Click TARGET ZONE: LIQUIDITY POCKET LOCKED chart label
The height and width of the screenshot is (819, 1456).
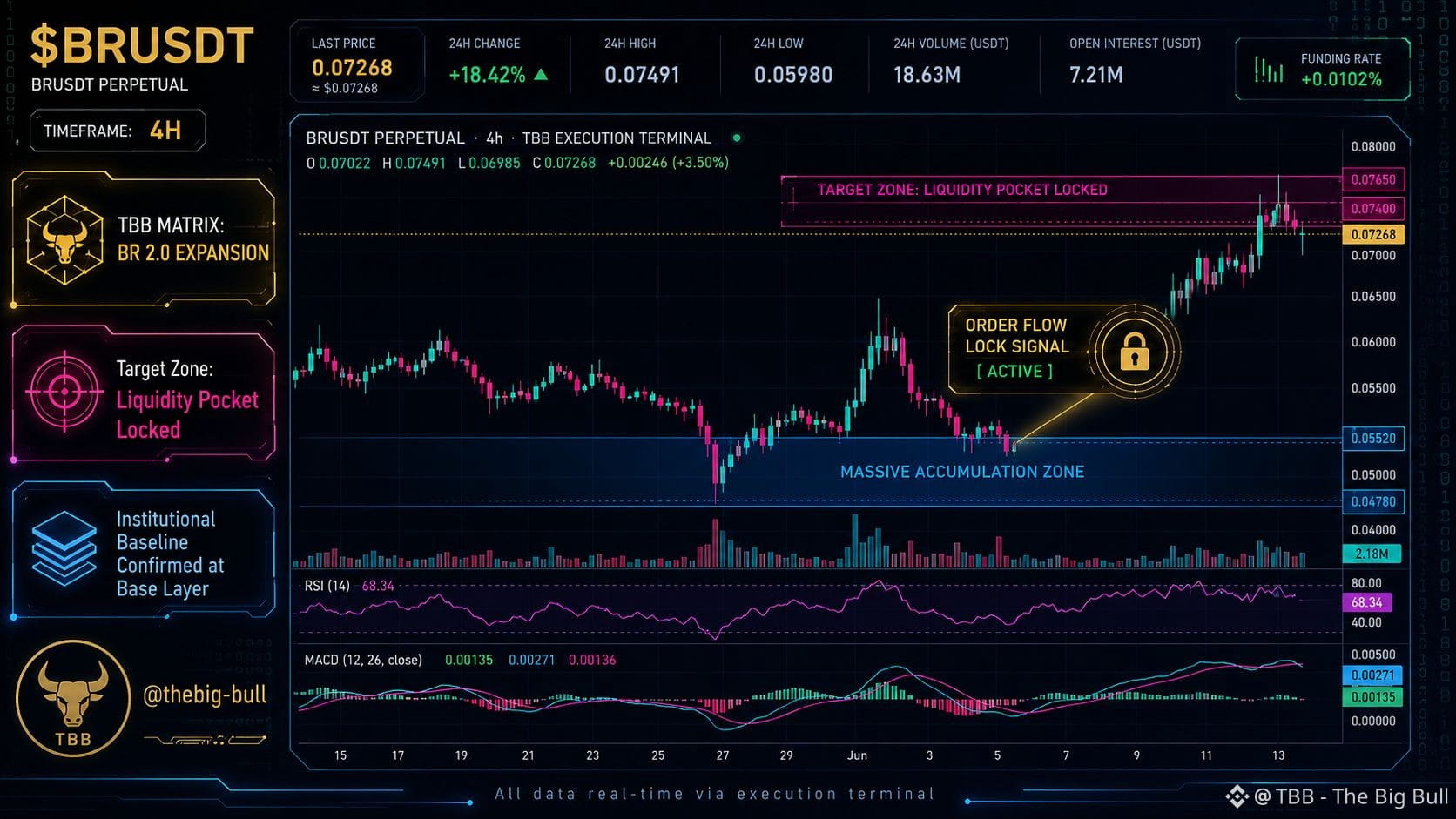pos(962,190)
